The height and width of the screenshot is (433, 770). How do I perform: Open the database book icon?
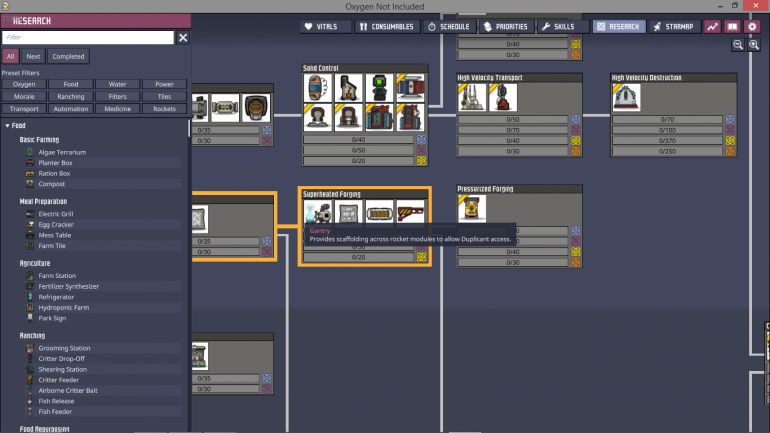[x=732, y=27]
